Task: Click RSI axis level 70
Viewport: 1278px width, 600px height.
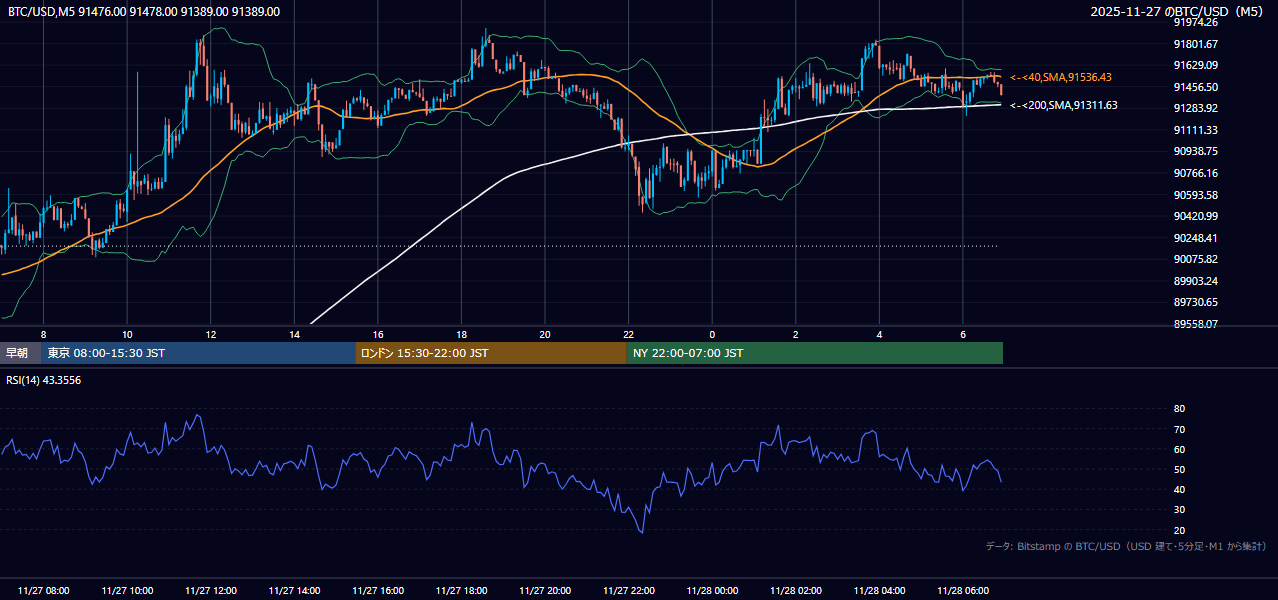Action: pos(1179,429)
